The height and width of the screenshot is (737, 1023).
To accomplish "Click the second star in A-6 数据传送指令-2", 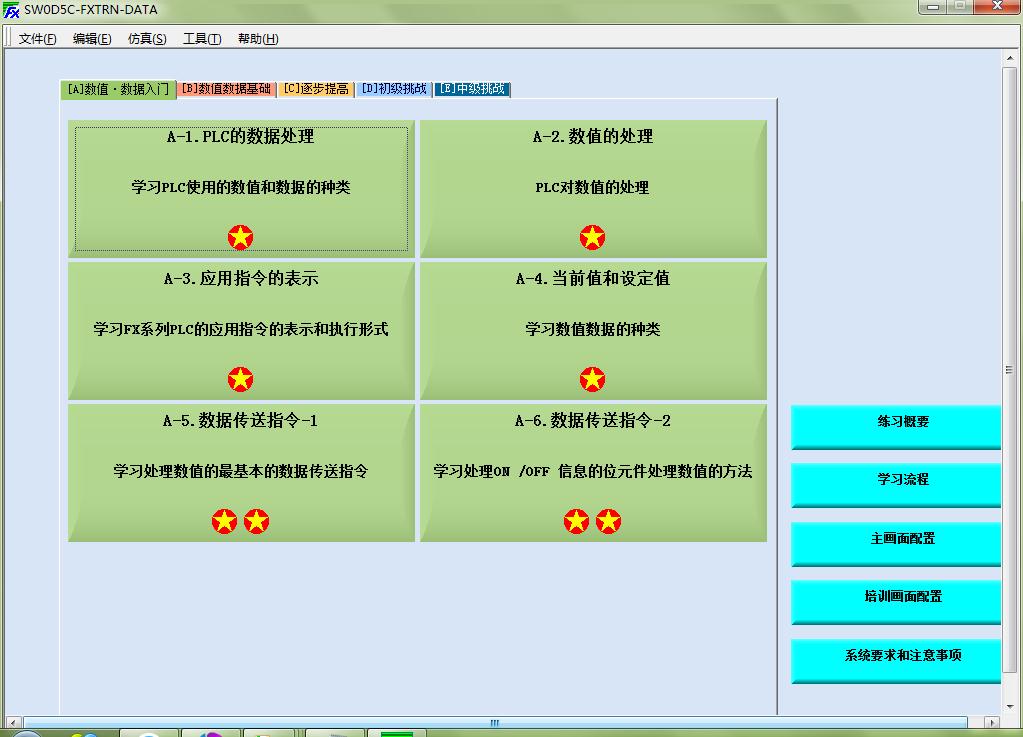I will tap(608, 521).
